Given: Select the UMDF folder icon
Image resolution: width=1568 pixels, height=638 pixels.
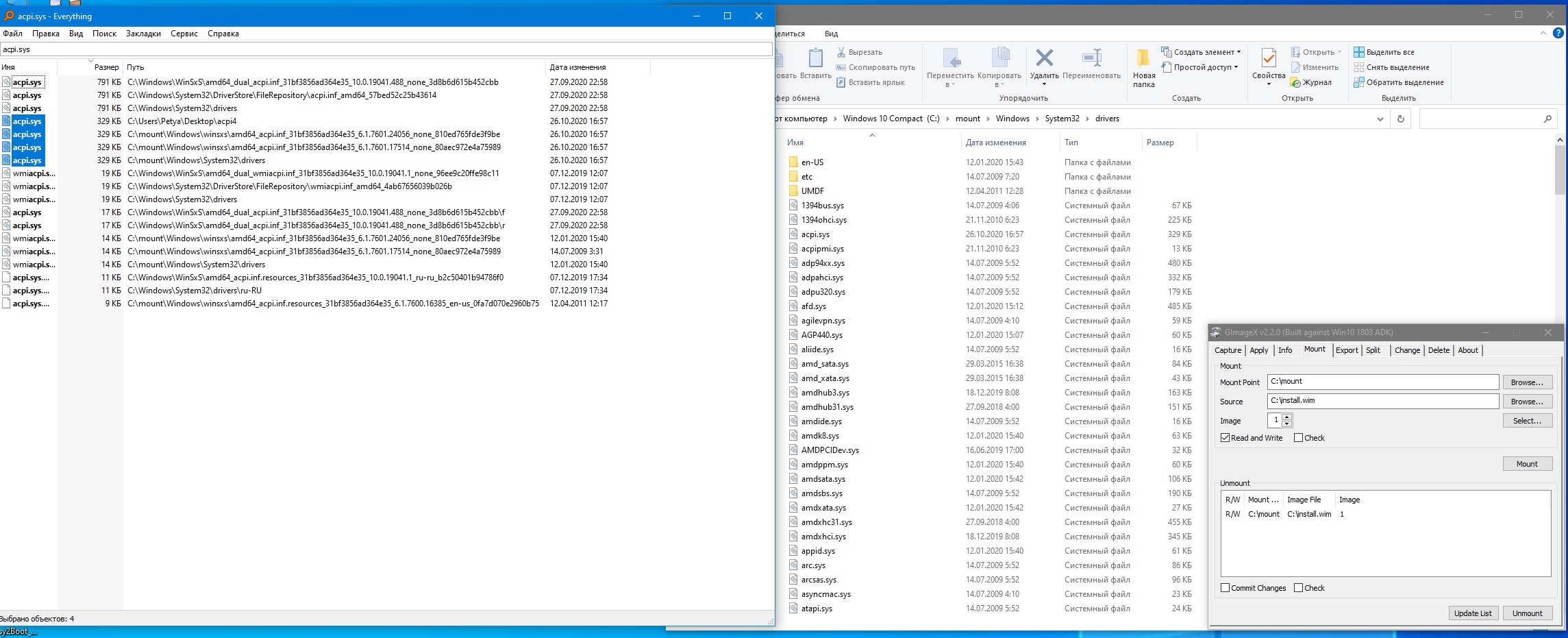Looking at the screenshot, I should (x=793, y=191).
